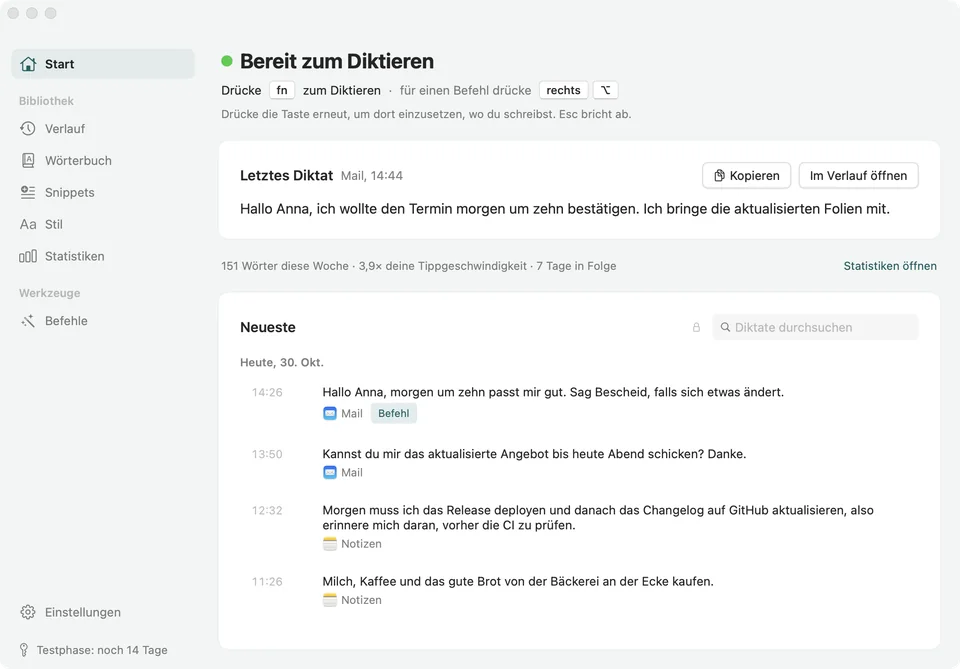Click the gear icon for Einstellungen
This screenshot has width=960, height=669.
(x=28, y=612)
